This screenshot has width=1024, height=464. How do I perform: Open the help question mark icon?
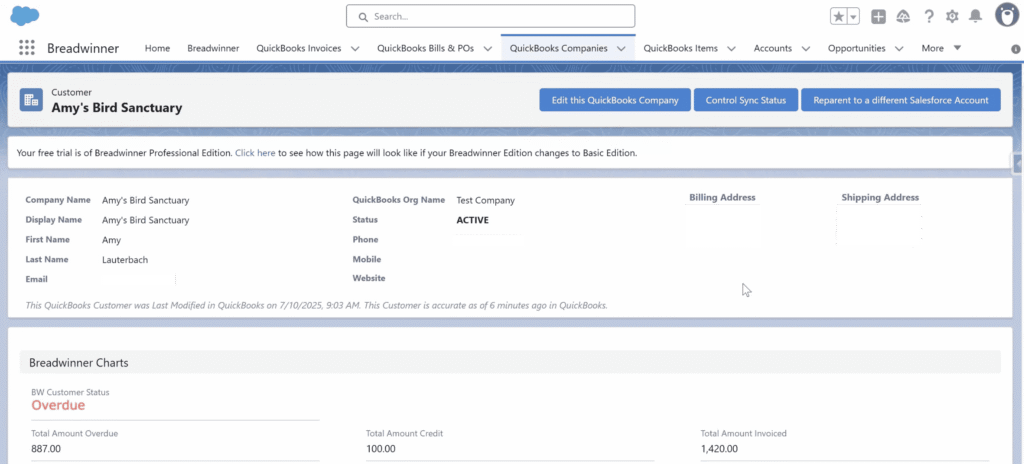pyautogui.click(x=929, y=16)
